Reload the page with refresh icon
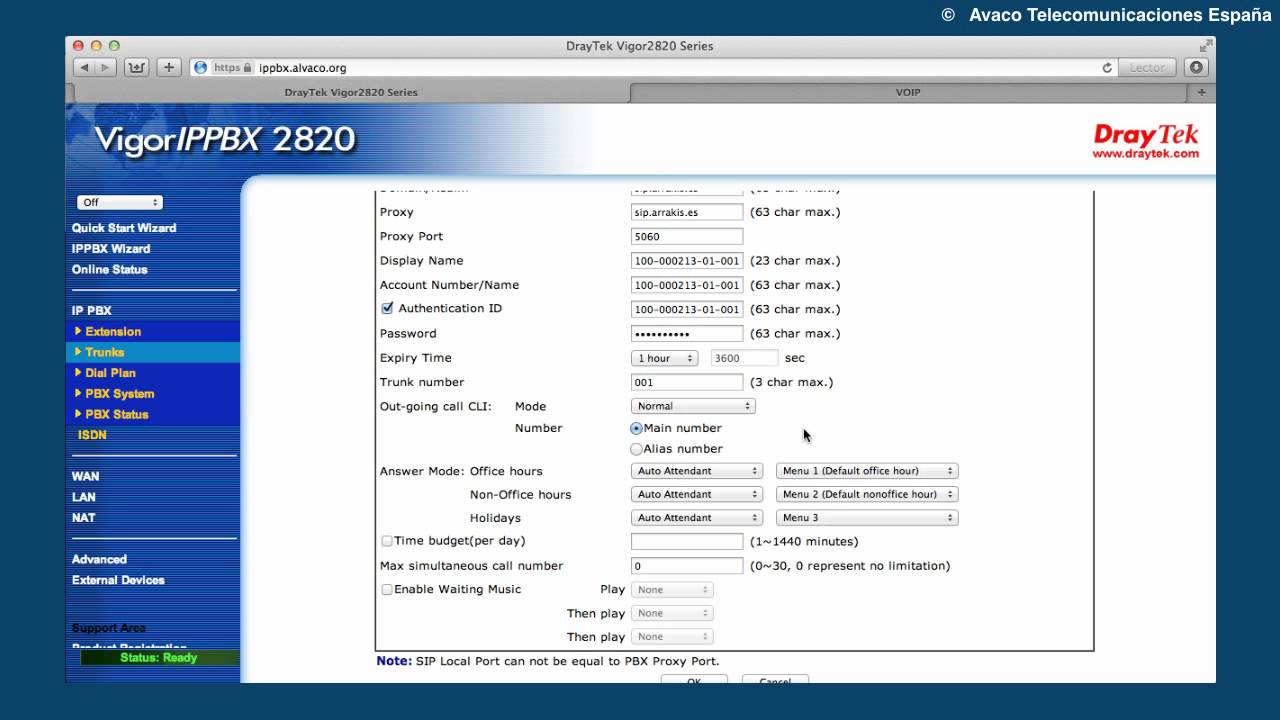 [1107, 68]
